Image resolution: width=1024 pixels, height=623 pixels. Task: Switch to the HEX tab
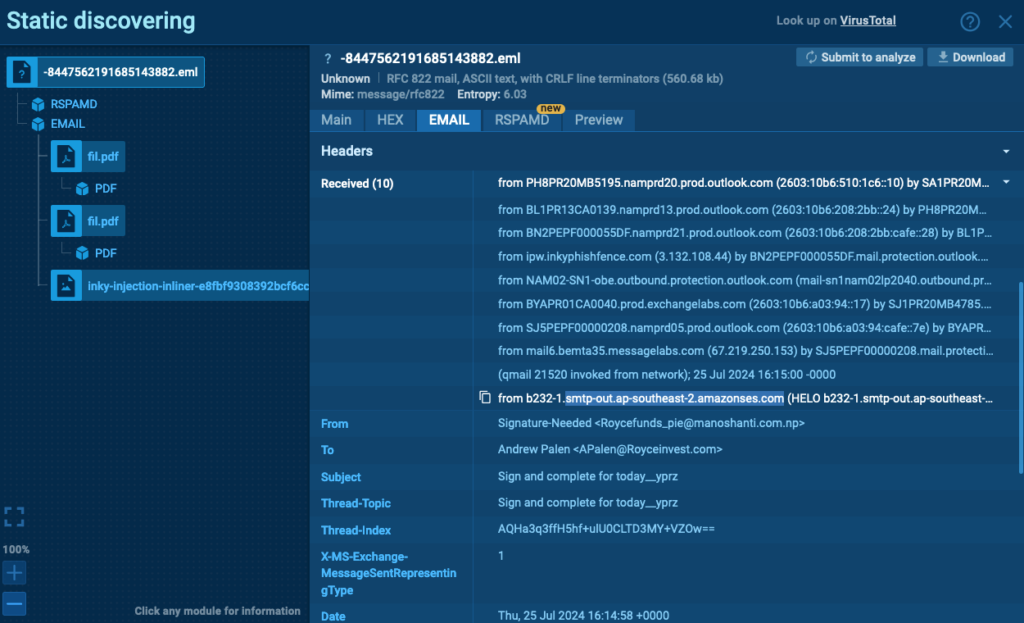390,120
